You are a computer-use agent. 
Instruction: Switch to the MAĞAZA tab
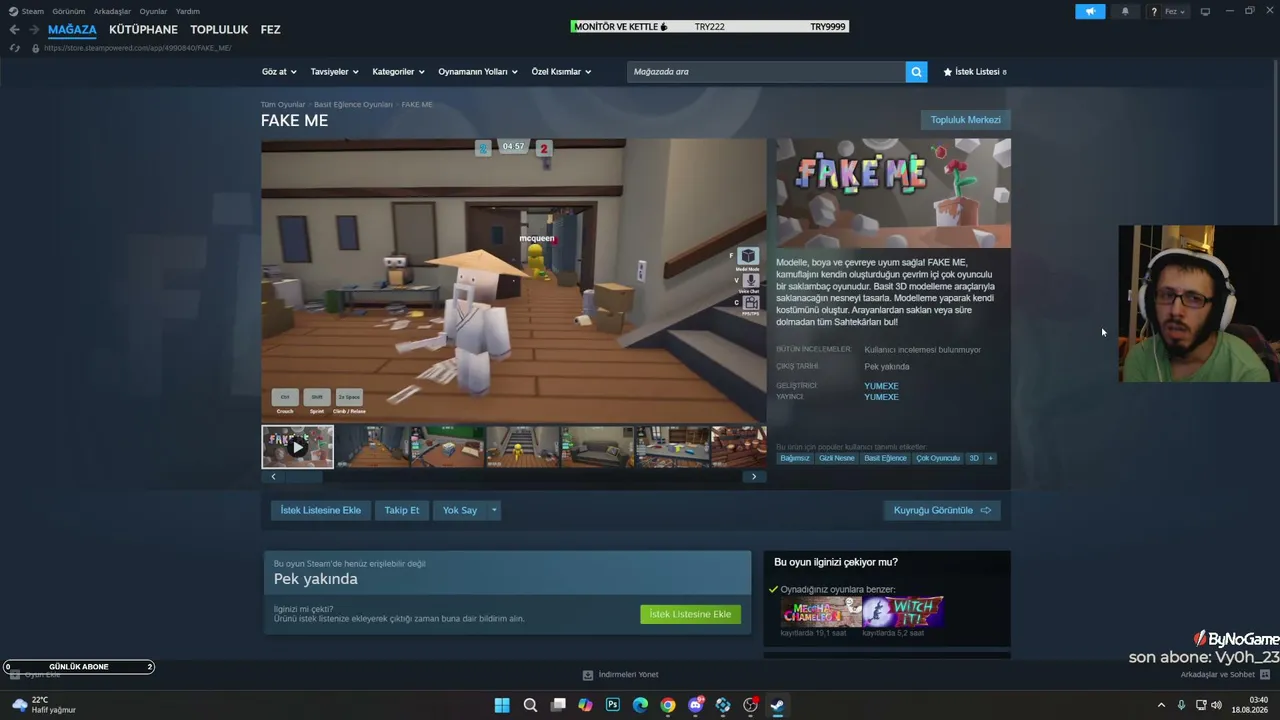72,30
